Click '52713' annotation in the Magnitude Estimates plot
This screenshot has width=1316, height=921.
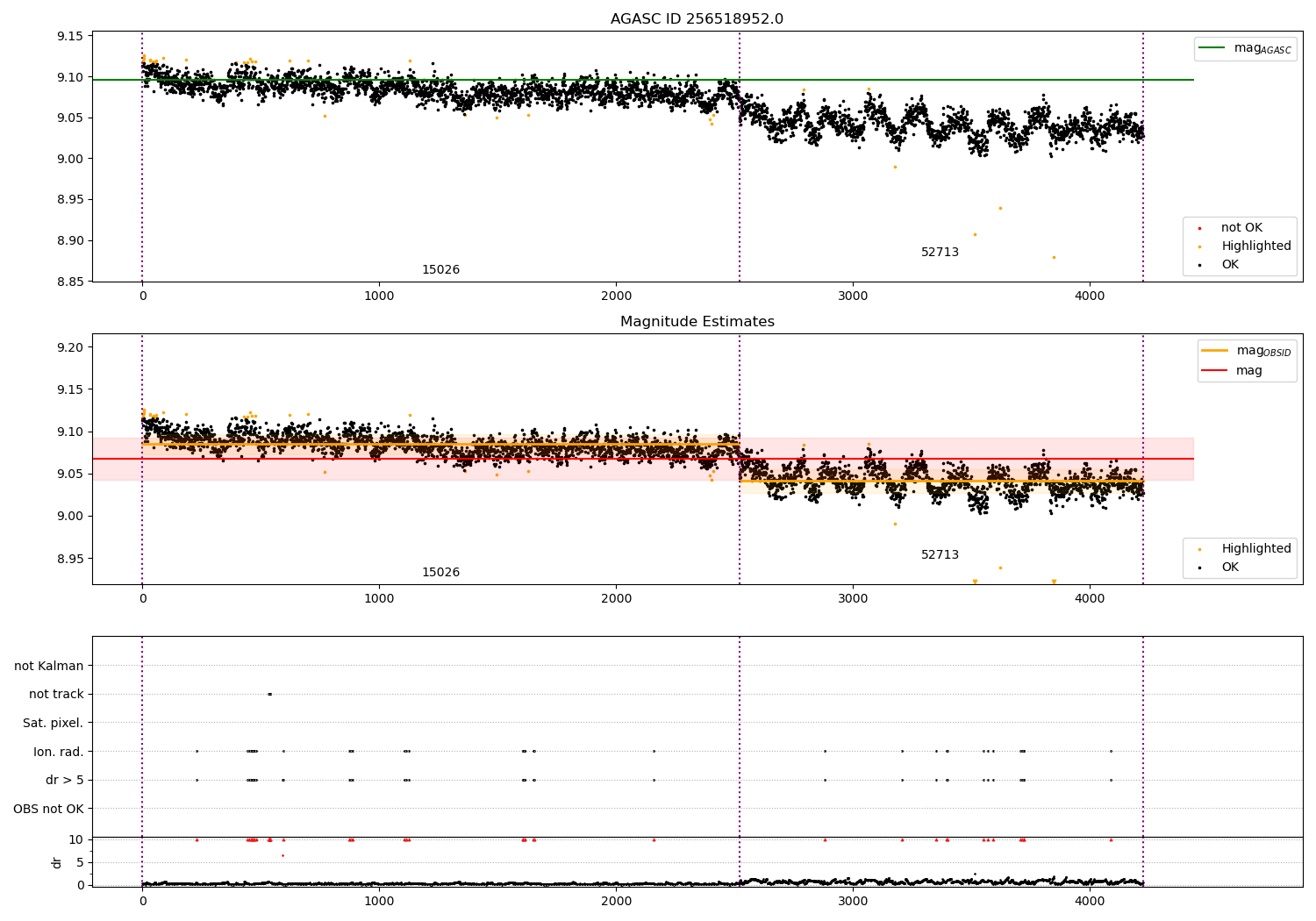click(x=940, y=555)
